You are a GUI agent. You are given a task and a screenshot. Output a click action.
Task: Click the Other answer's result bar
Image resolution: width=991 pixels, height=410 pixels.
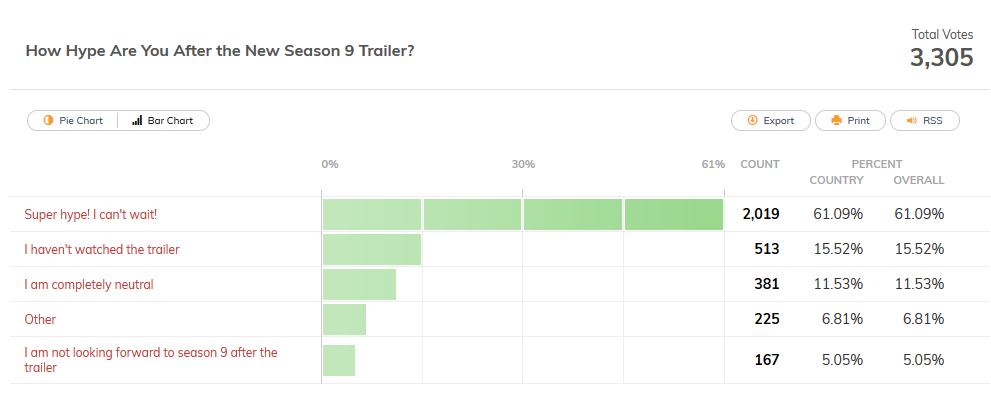click(344, 319)
